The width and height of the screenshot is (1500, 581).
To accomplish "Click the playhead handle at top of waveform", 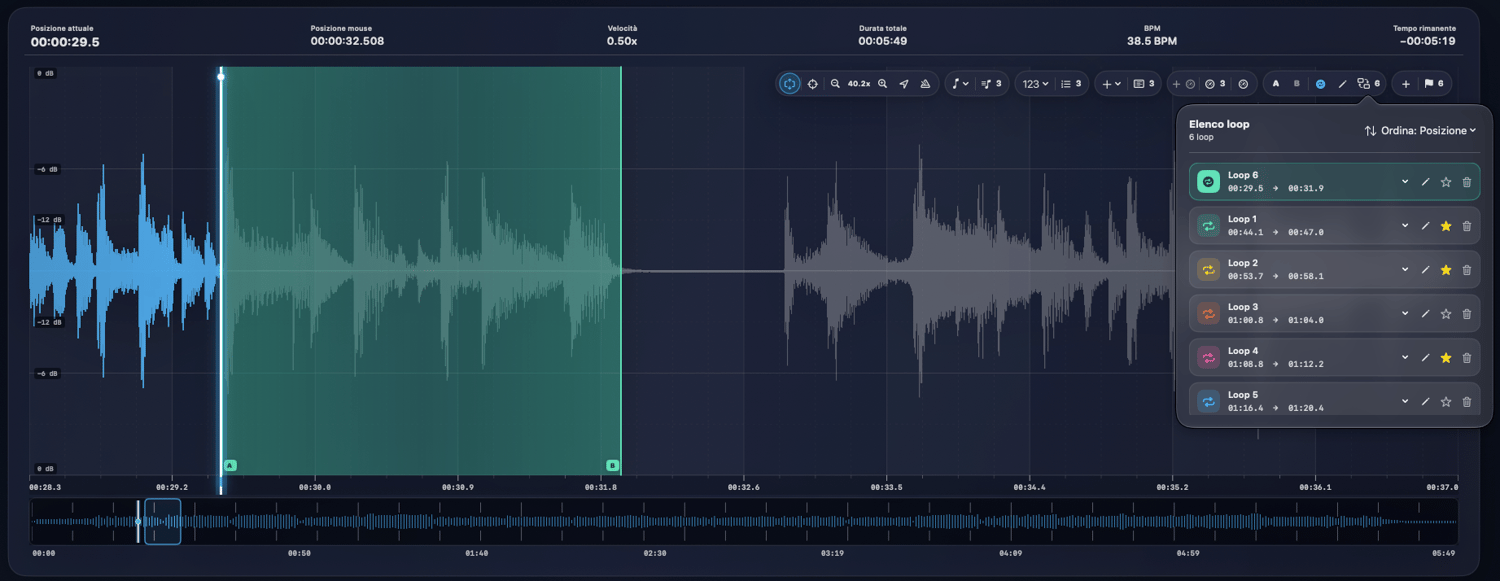I will [221, 76].
